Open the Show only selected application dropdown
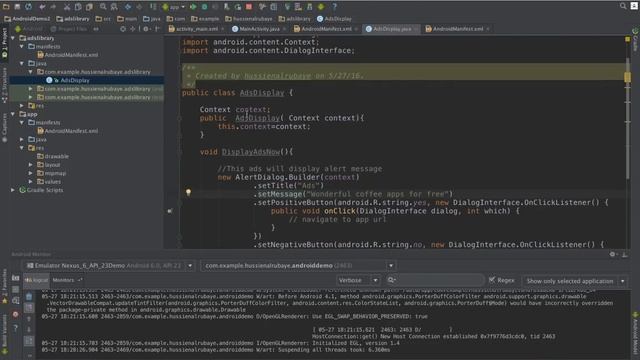Screen dimensions: 640x360 574,281
